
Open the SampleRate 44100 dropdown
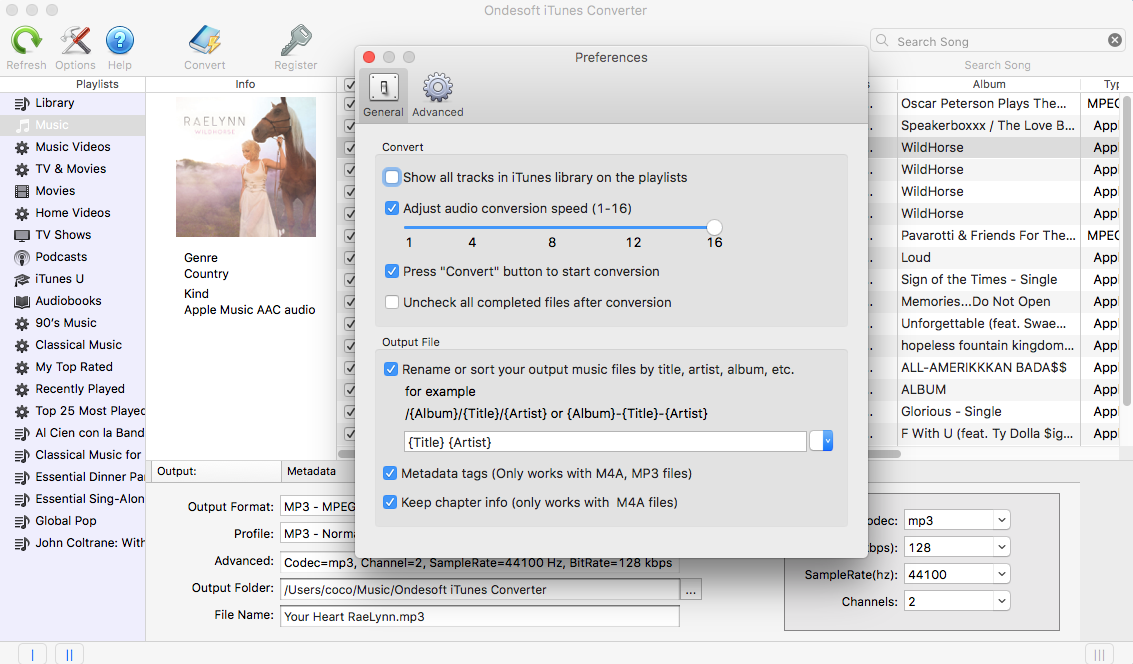[1001, 575]
